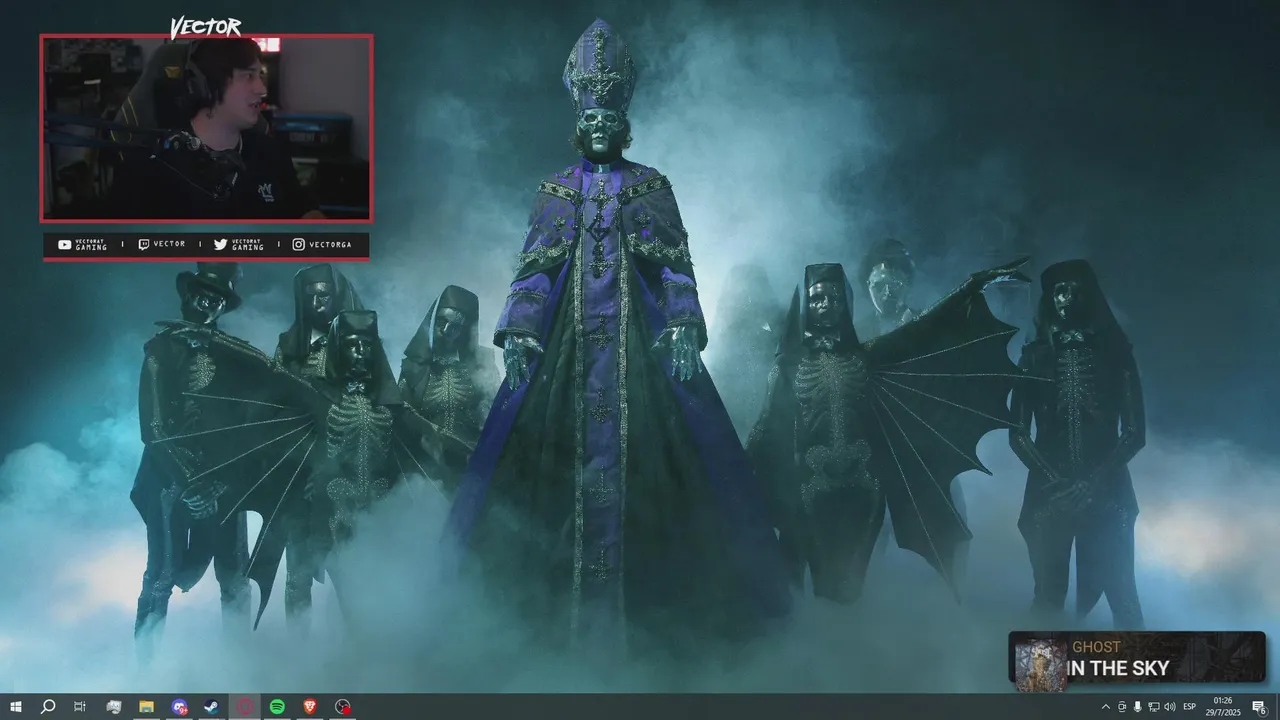Click the Meet Now camera tray icon
The height and width of the screenshot is (720, 1280).
pyautogui.click(x=1121, y=707)
